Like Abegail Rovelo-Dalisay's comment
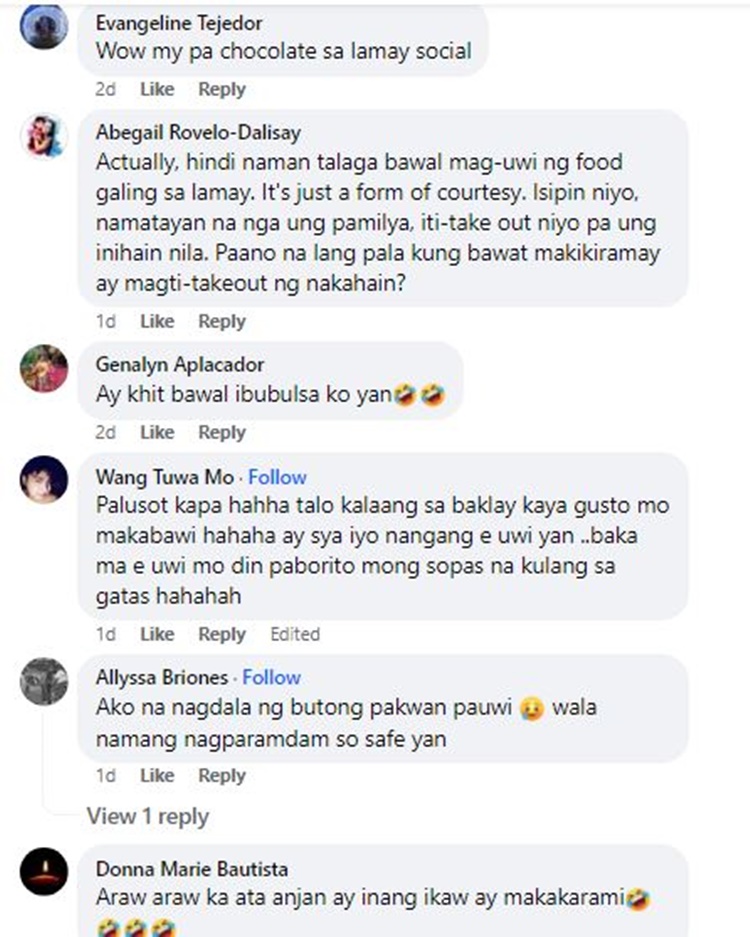Screen dimensions: 750x937 click(157, 321)
